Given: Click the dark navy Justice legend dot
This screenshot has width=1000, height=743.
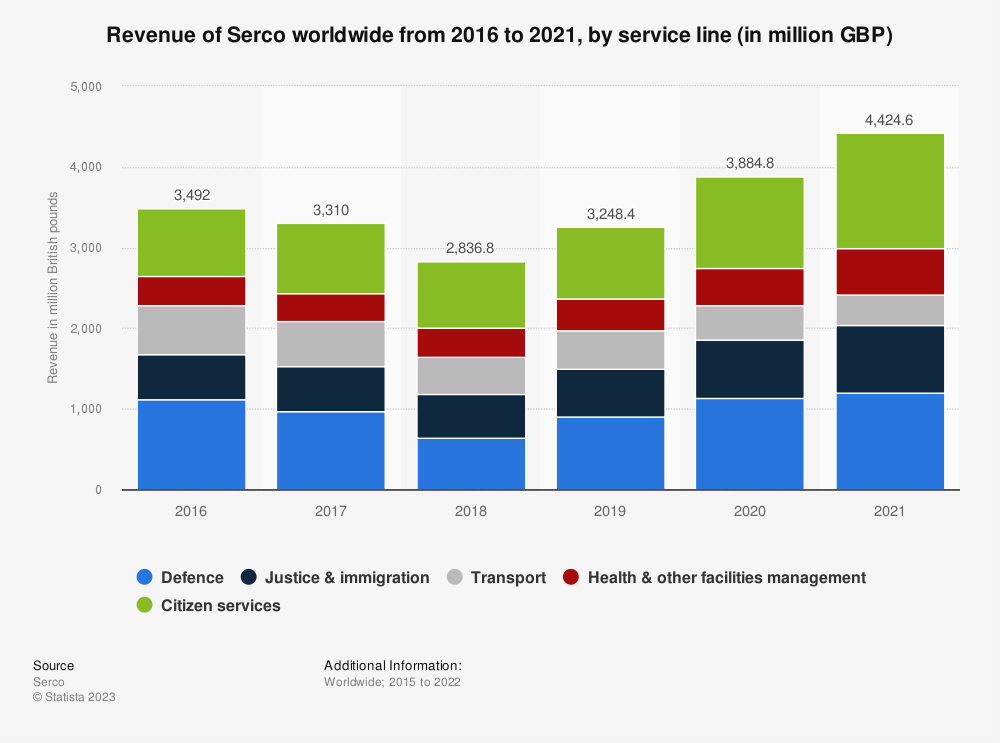Looking at the screenshot, I should click(249, 577).
